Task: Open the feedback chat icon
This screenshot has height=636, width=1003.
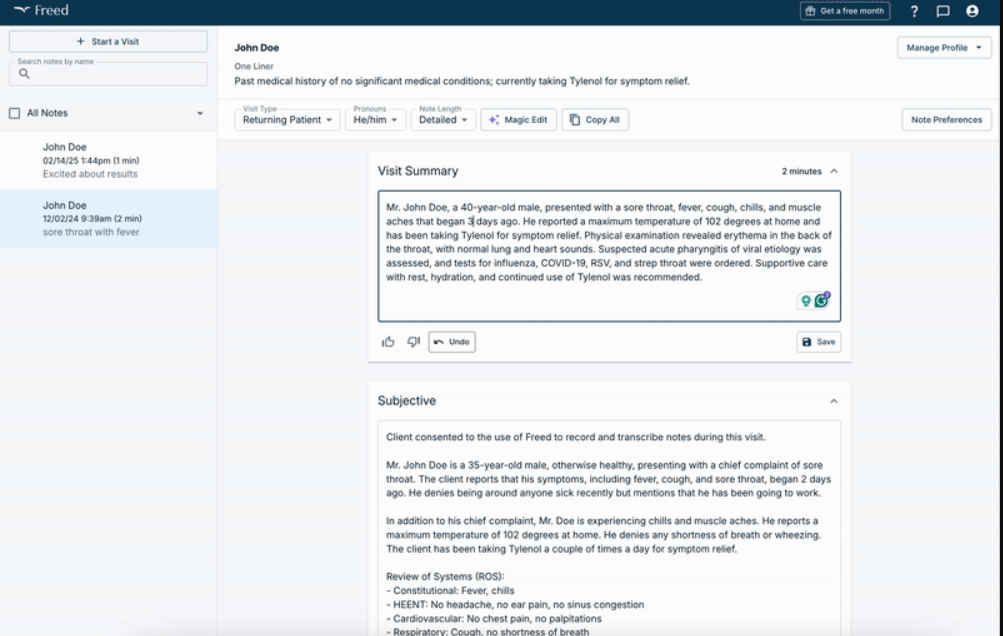Action: click(x=941, y=11)
